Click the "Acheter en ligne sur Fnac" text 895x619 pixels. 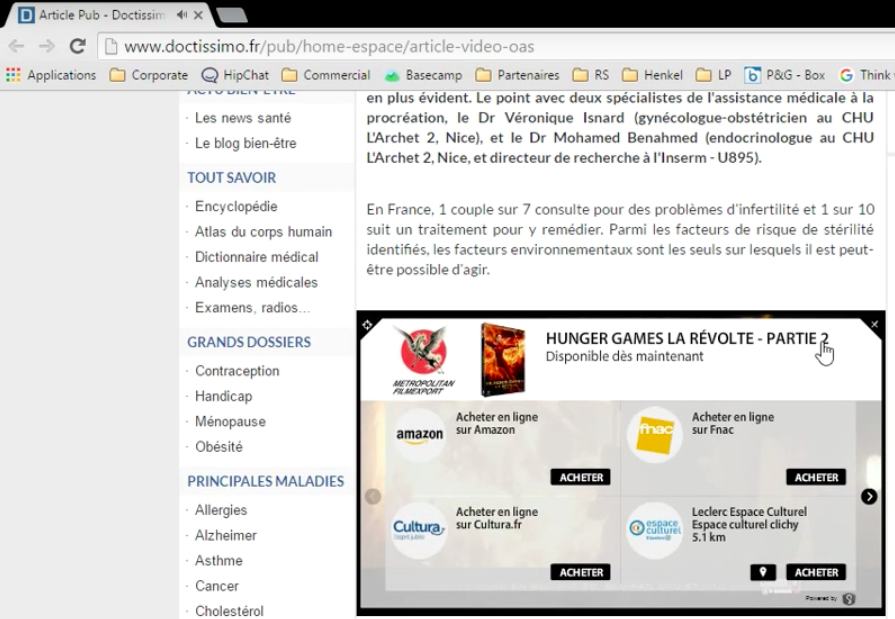point(733,423)
